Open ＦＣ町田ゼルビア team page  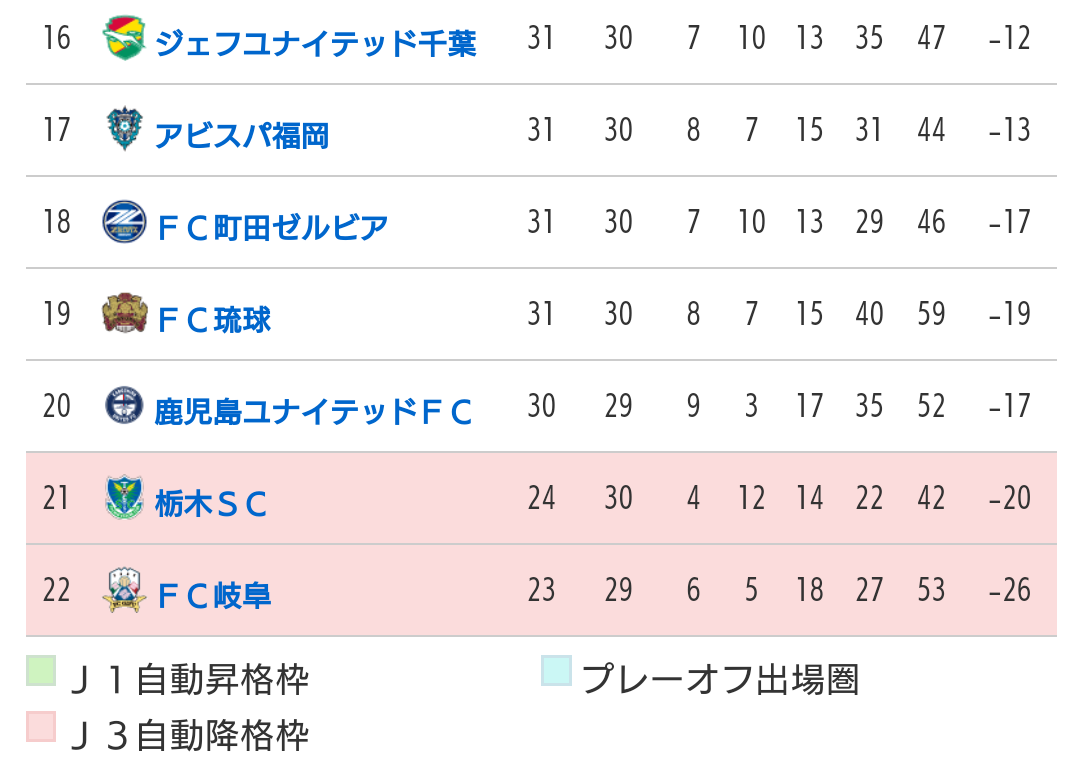pos(272,227)
